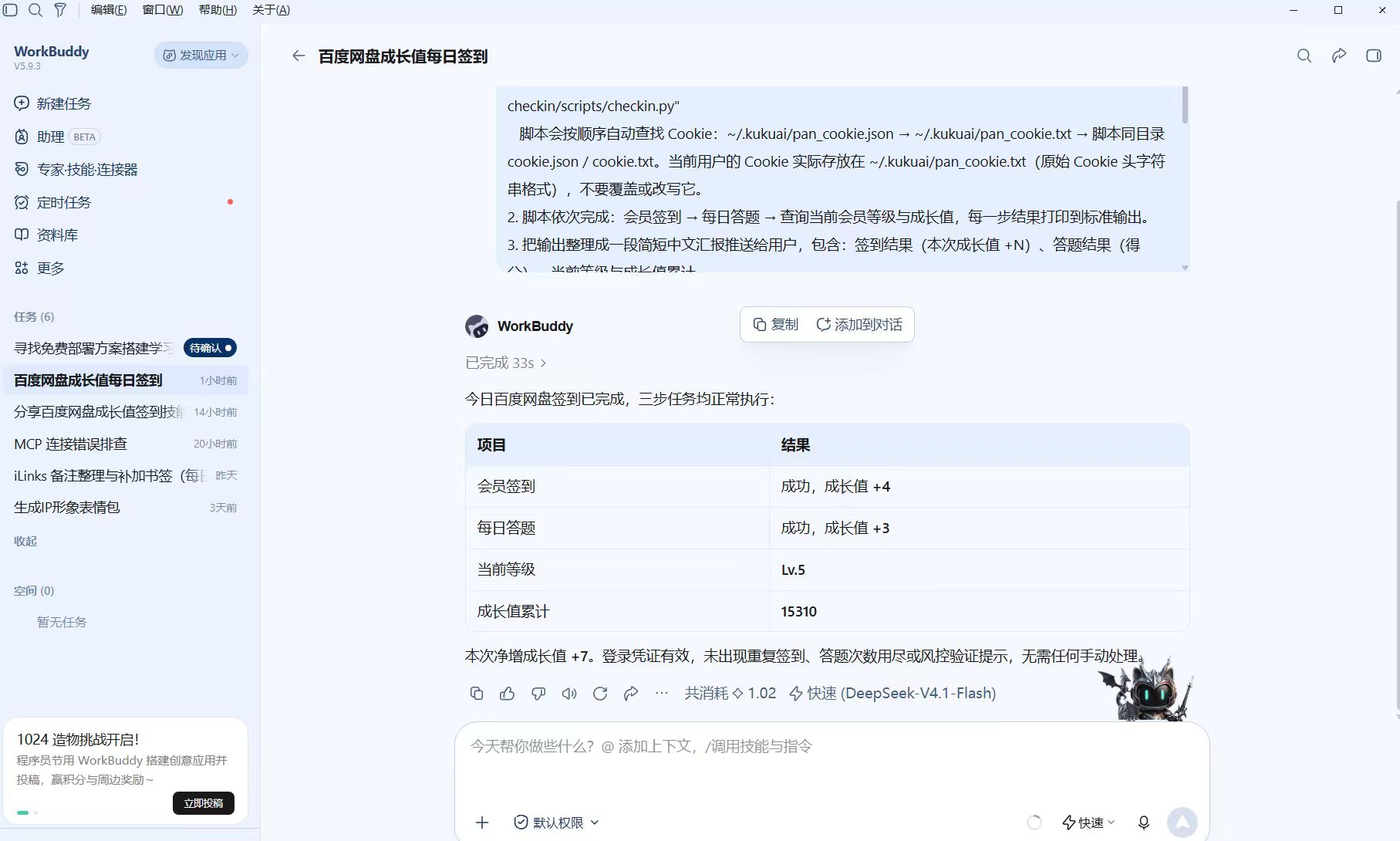
Task: Click the message input field placeholder
Action: [641, 746]
